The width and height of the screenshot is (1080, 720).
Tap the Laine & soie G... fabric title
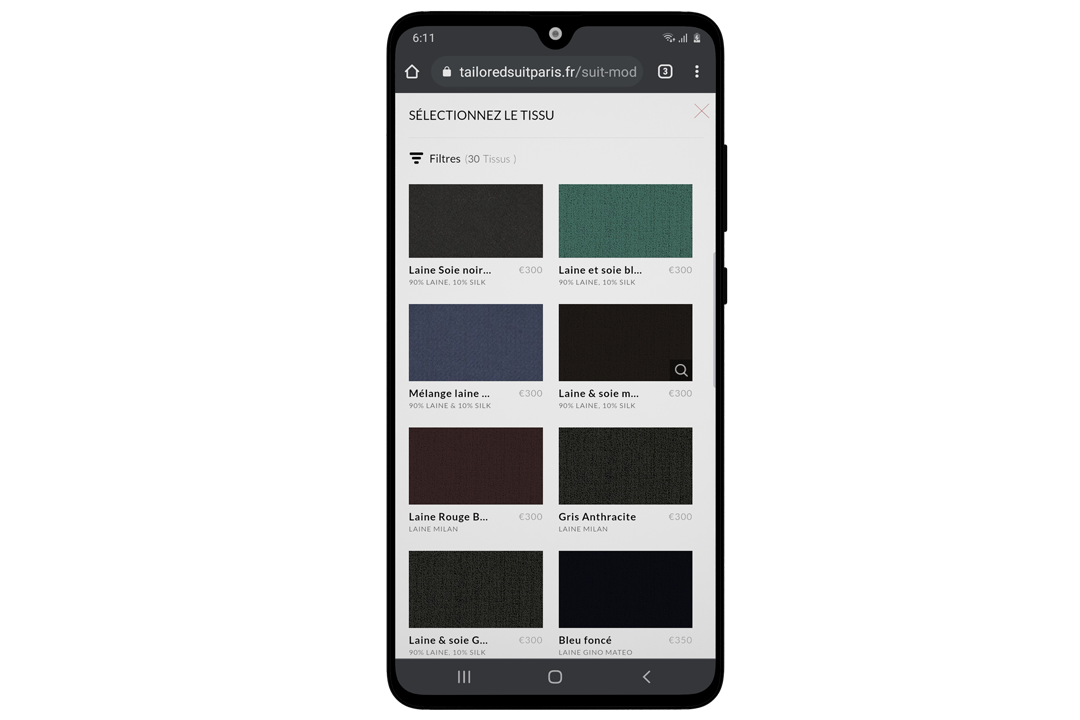click(x=449, y=640)
